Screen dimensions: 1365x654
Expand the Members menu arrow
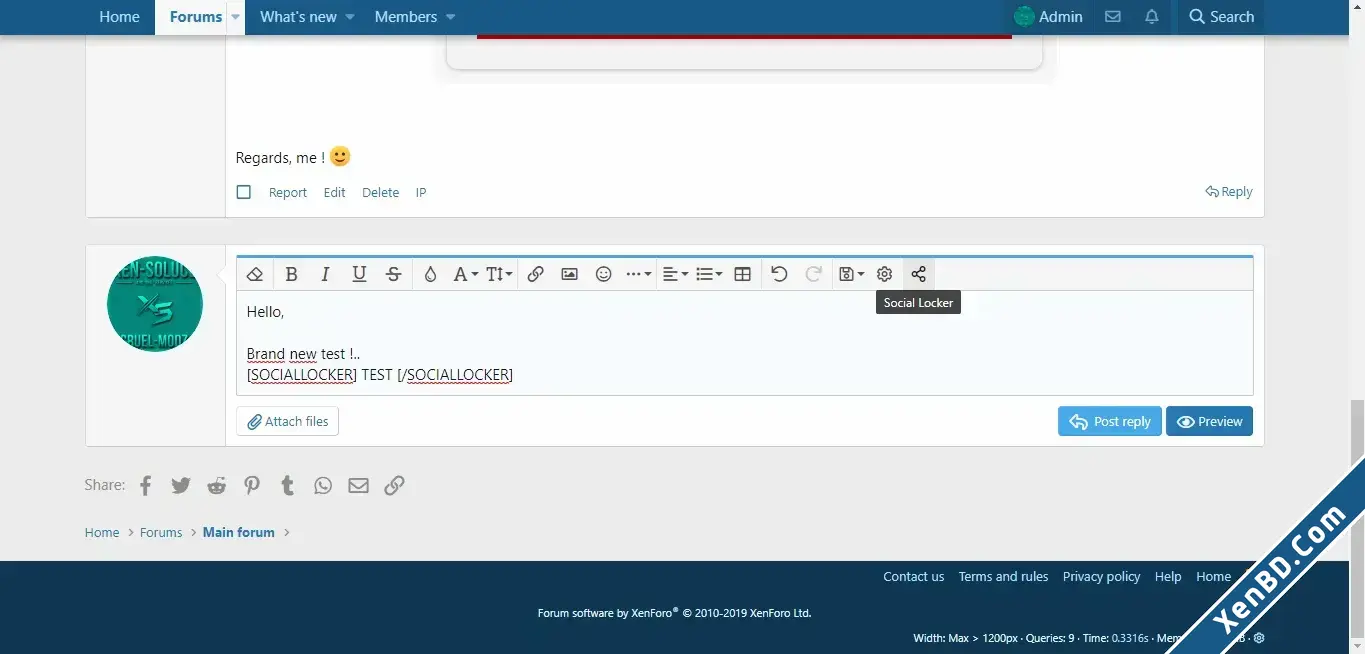tap(450, 17)
